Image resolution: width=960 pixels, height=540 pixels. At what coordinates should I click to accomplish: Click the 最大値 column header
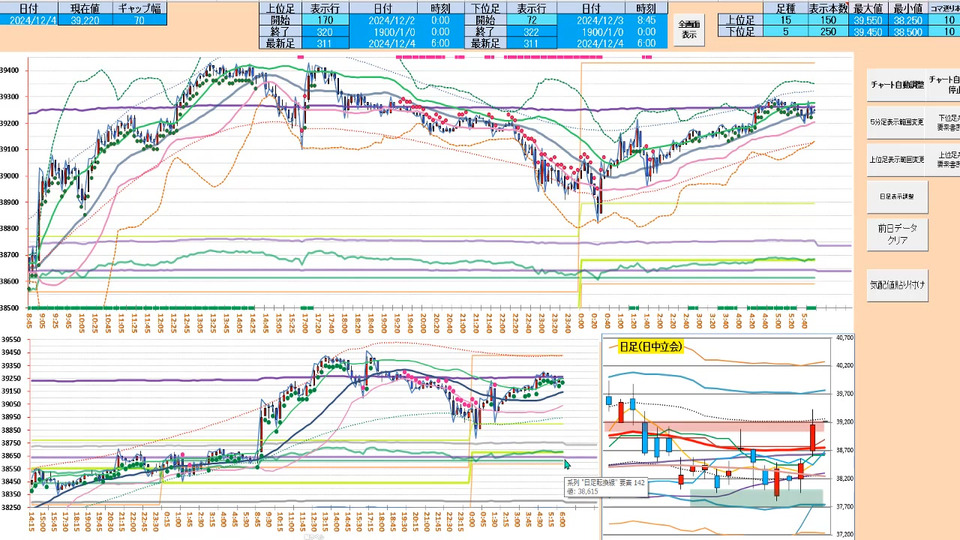[x=868, y=9]
